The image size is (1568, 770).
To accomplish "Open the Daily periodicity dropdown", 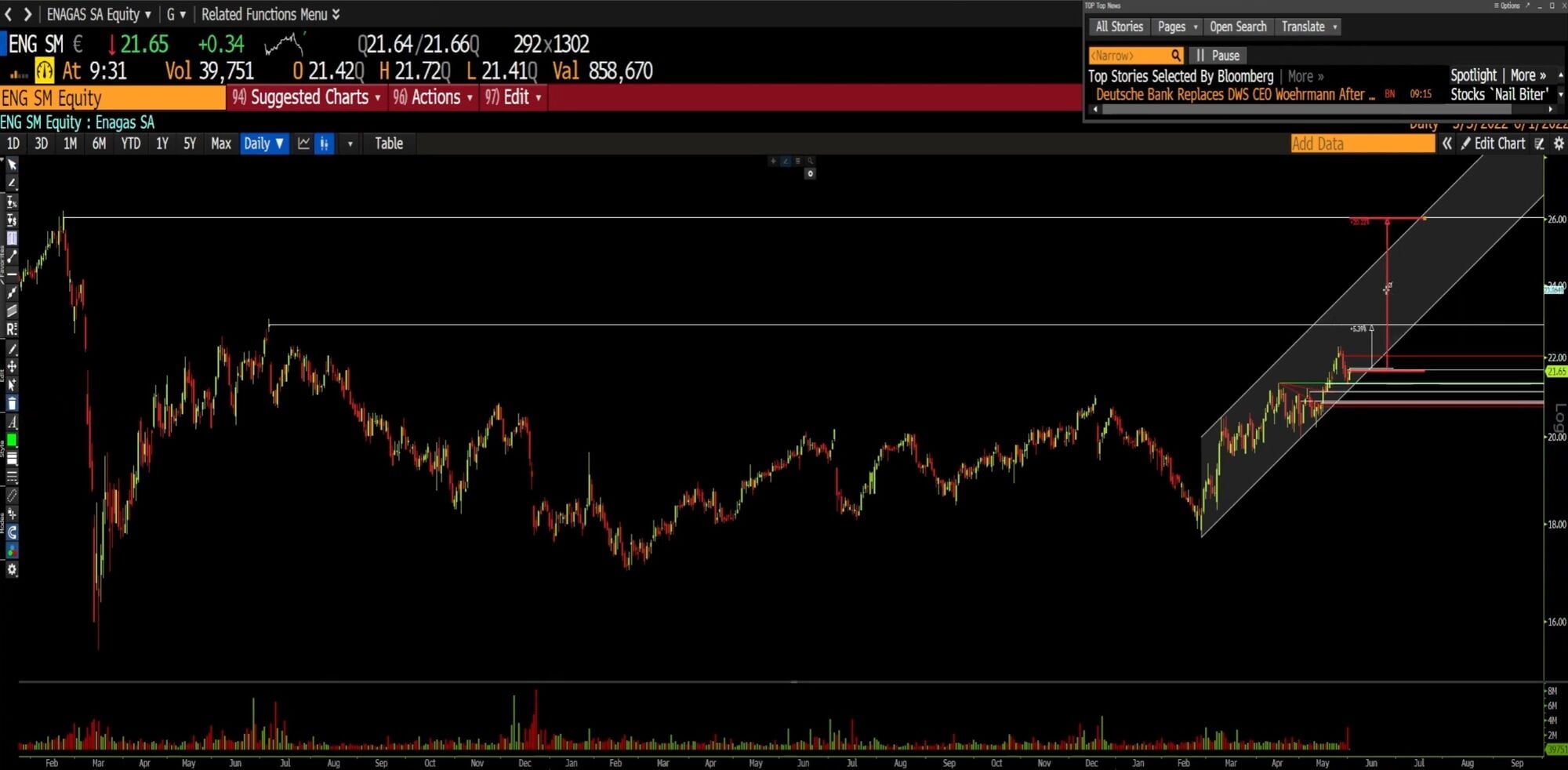I will pyautogui.click(x=263, y=143).
